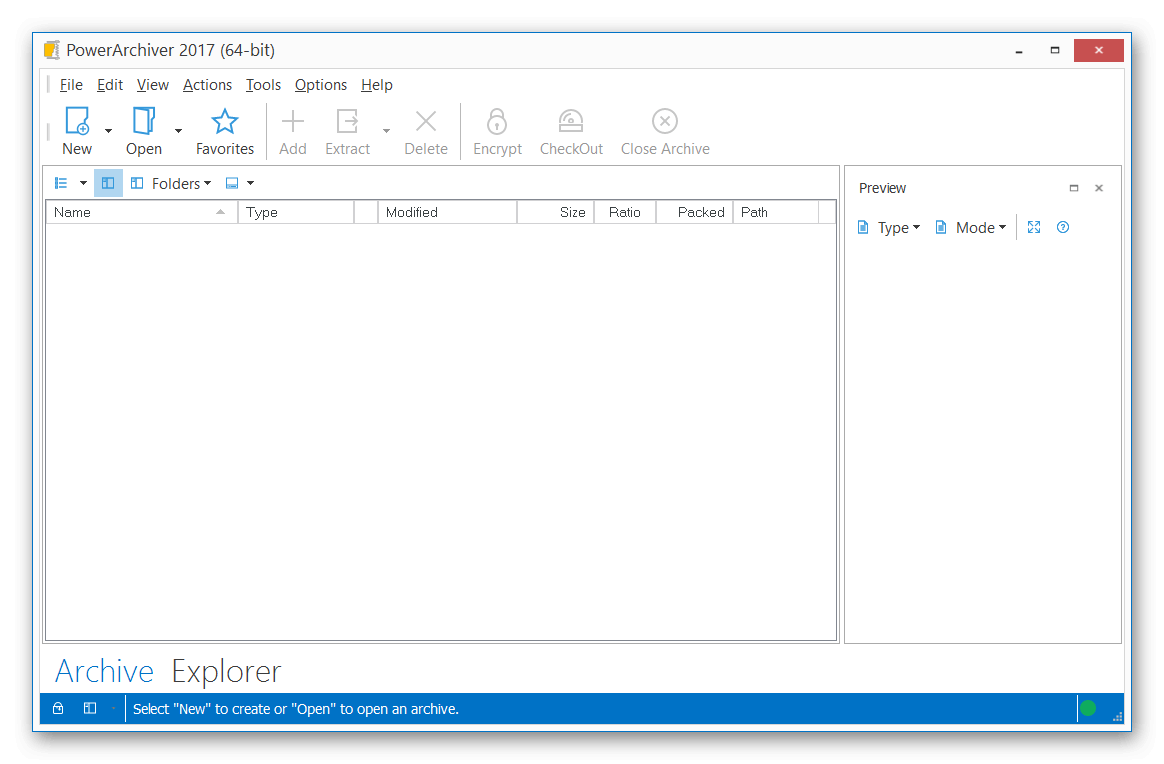
Task: Switch to the Archive mode label
Action: click(104, 671)
